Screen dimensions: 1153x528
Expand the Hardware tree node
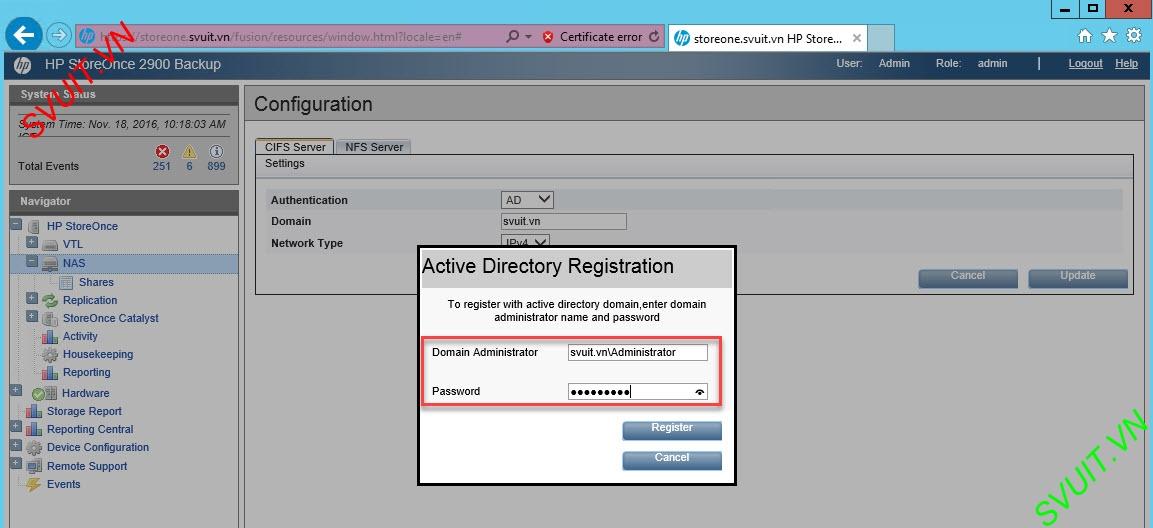click(16, 390)
